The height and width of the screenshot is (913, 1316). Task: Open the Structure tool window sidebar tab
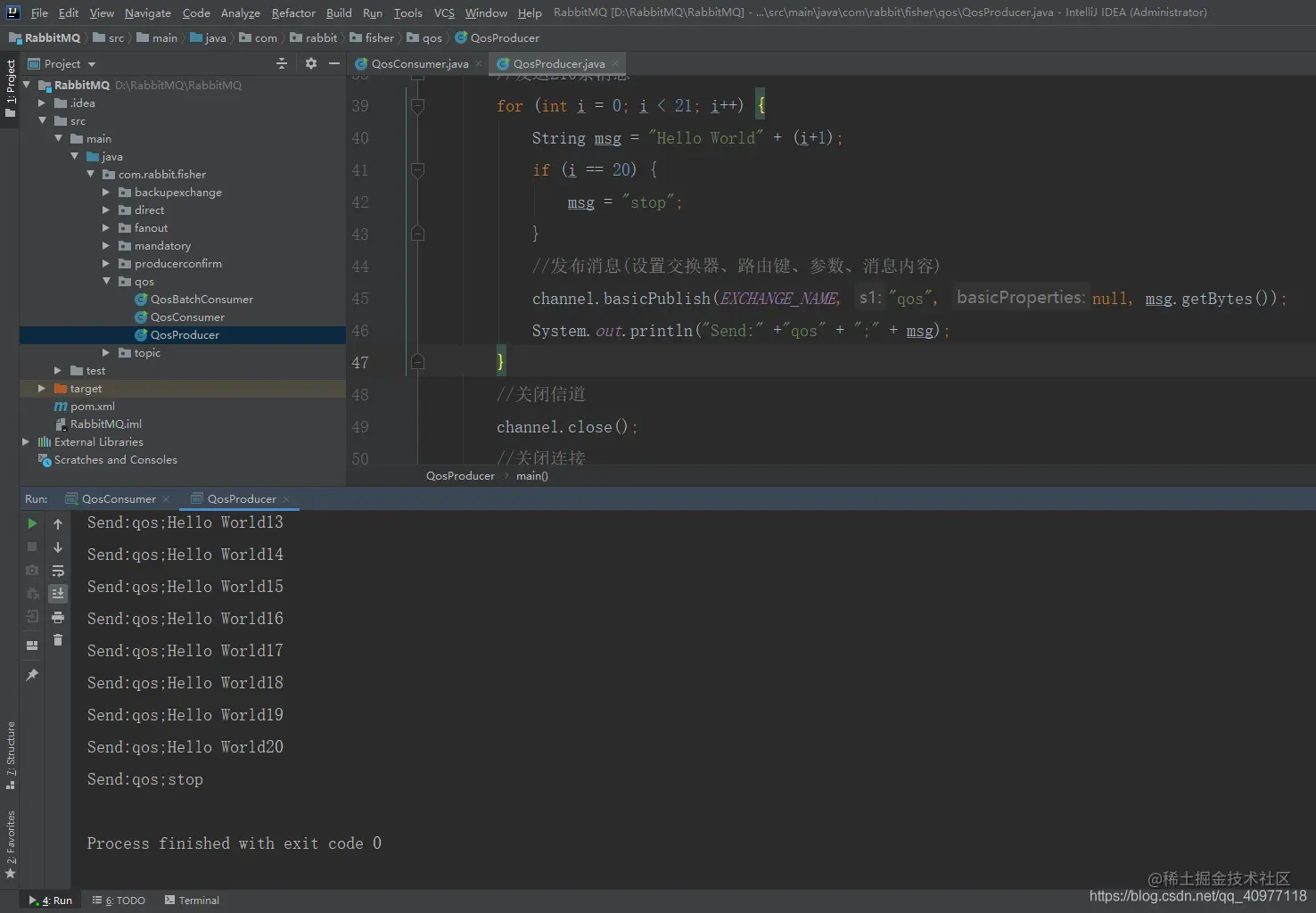(10, 755)
